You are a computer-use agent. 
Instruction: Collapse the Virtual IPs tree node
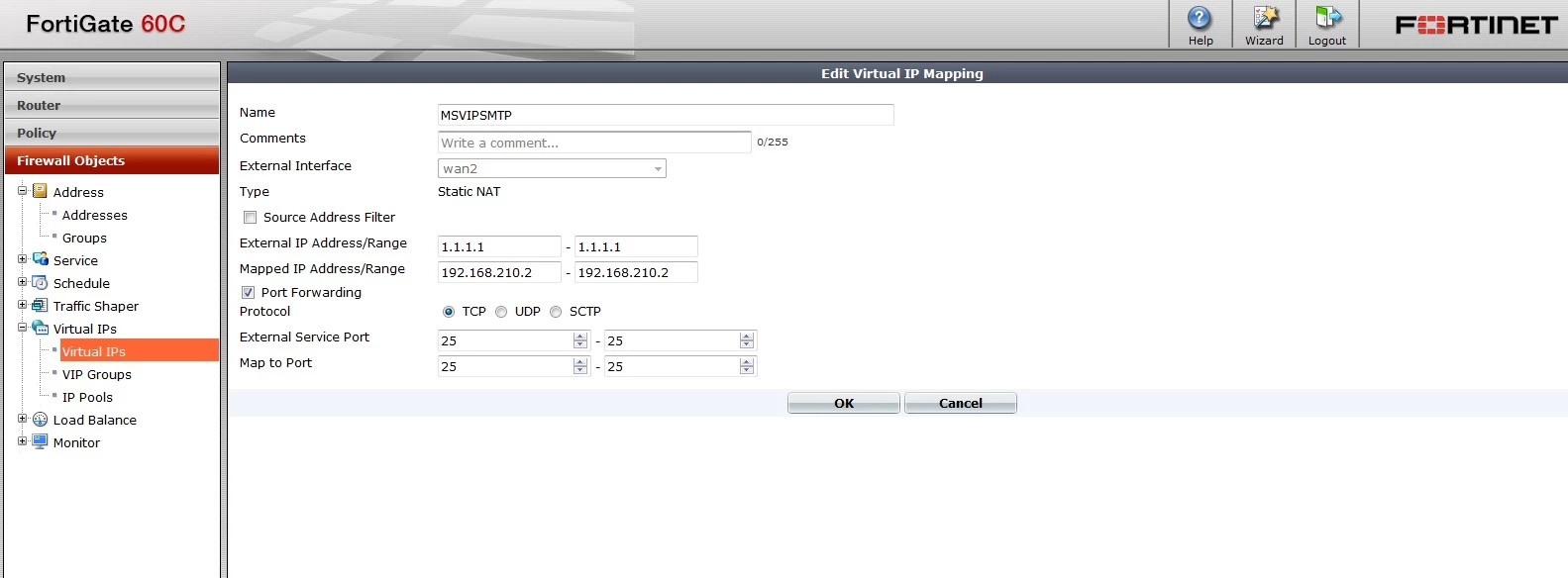(22, 327)
